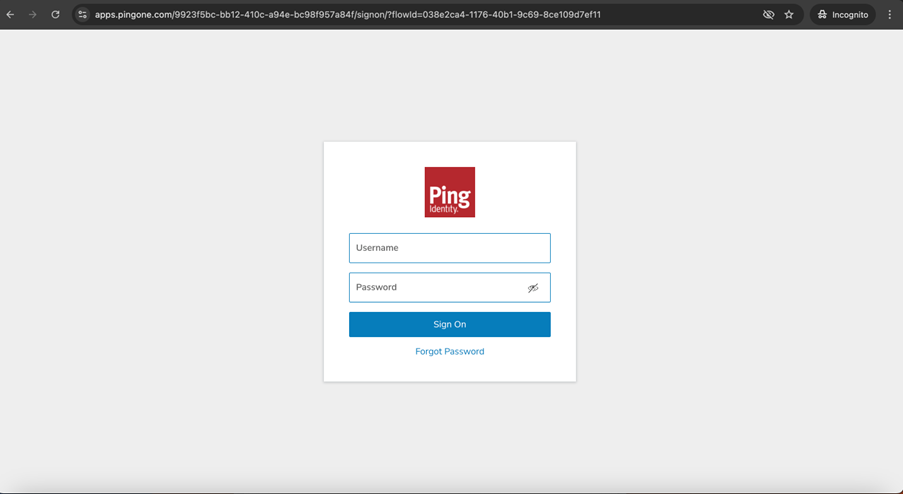Focus the Username input field
Screen dimensions: 903x494
tap(449, 248)
